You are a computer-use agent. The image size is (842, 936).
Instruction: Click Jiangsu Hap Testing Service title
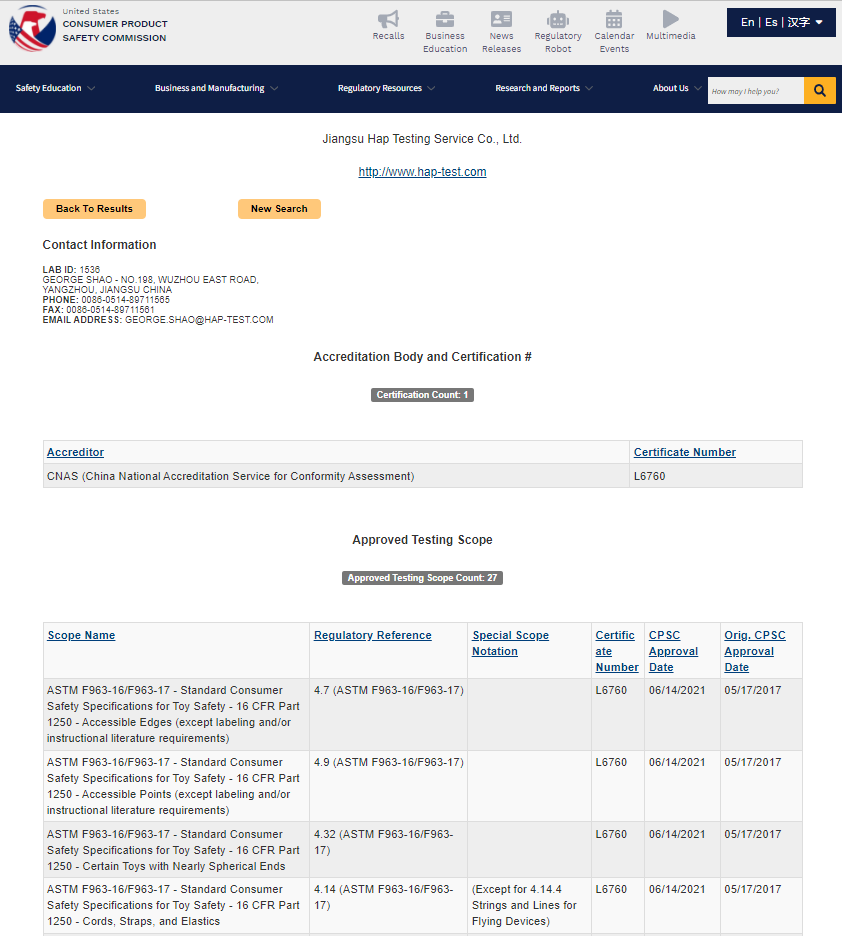(x=422, y=139)
